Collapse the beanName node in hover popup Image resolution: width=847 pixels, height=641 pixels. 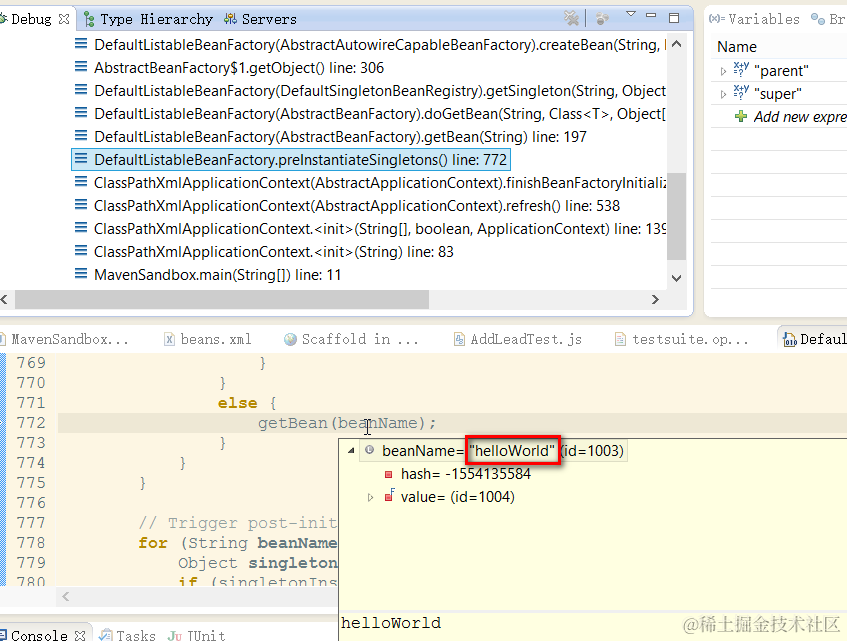pyautogui.click(x=352, y=450)
